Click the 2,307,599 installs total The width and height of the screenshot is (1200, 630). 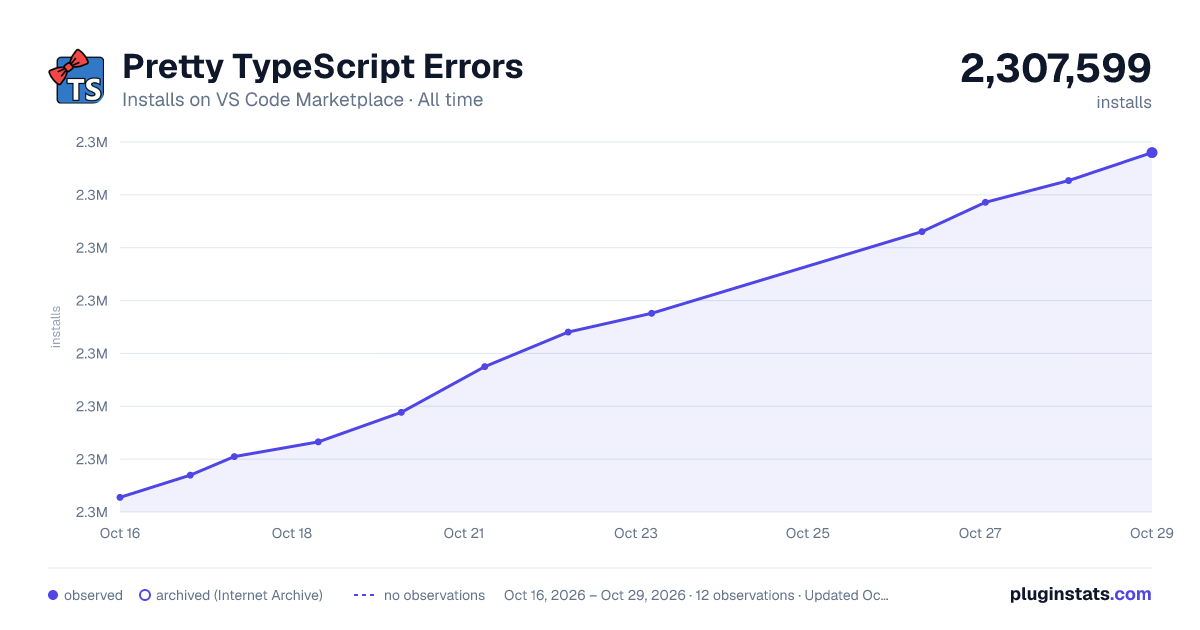click(1056, 69)
